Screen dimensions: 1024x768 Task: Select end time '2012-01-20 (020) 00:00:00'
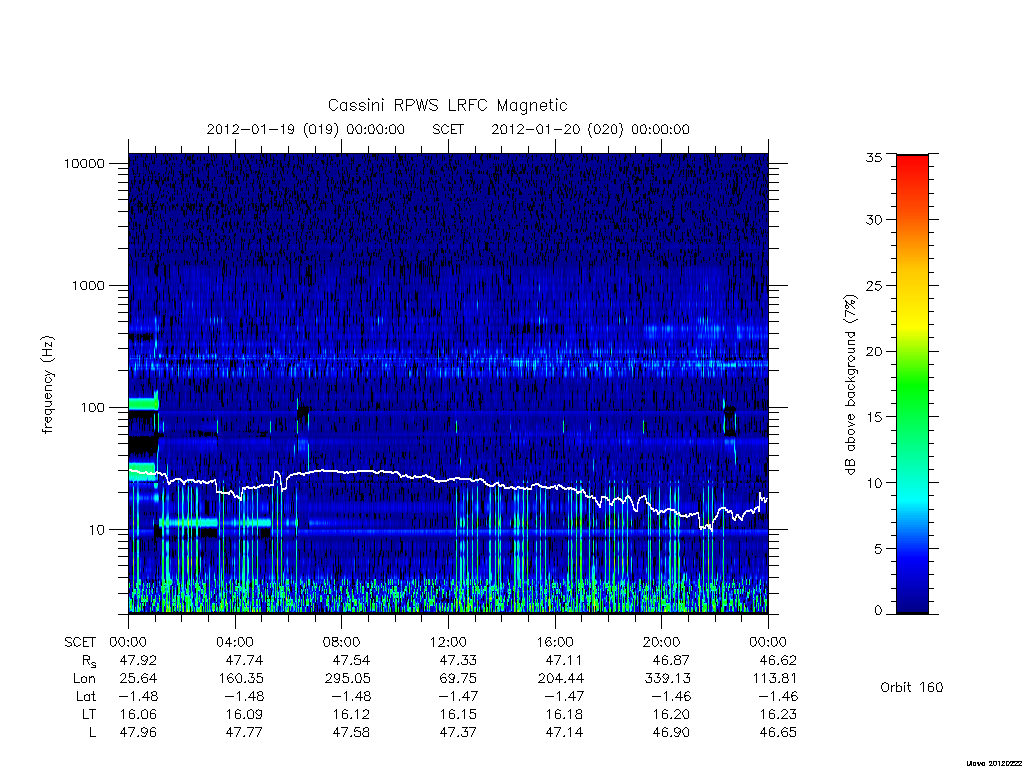click(x=590, y=129)
